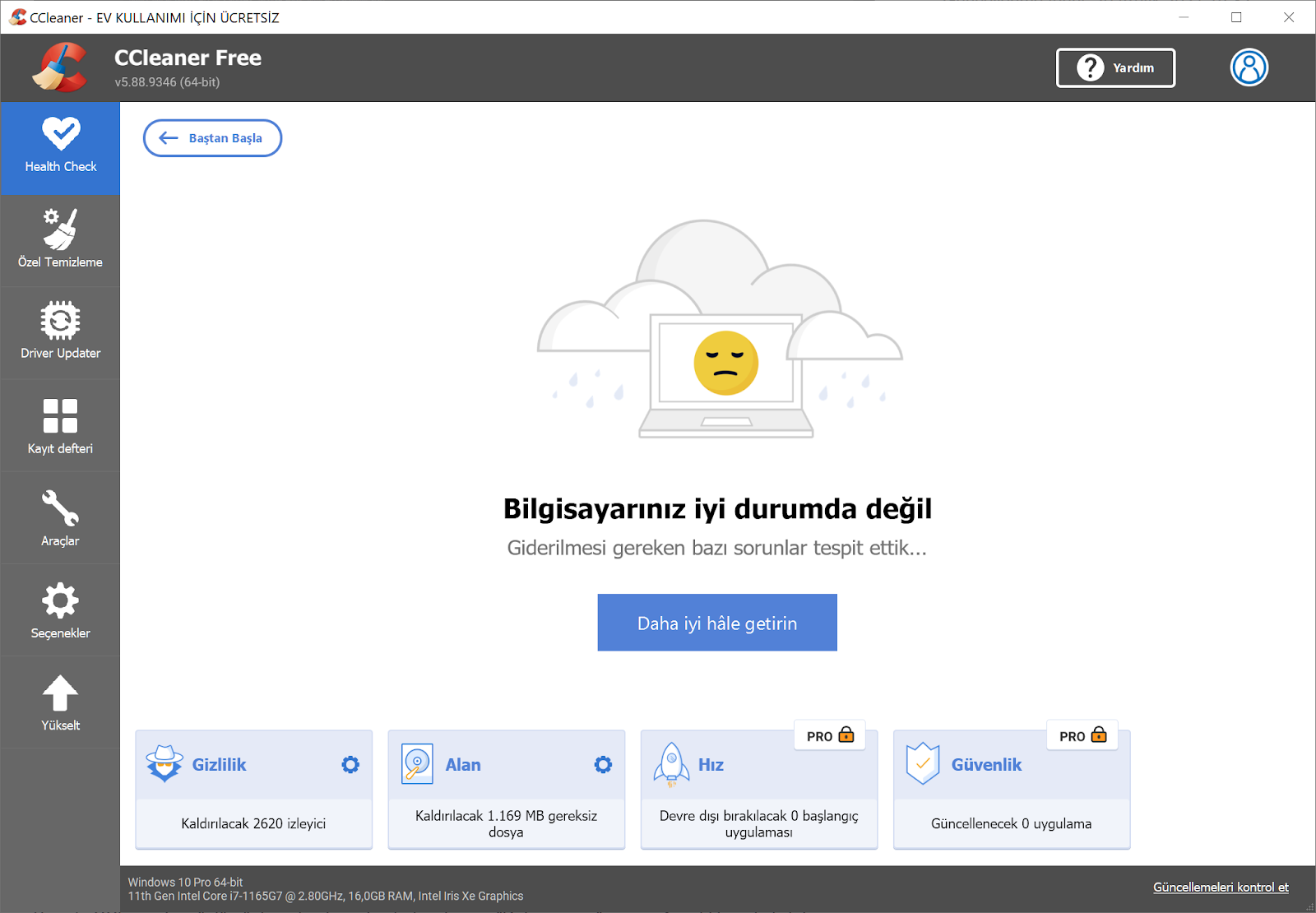This screenshot has height=913, width=1316.
Task: Click 'Güncellenecek 0 uygulama' text
Action: coord(1011,823)
